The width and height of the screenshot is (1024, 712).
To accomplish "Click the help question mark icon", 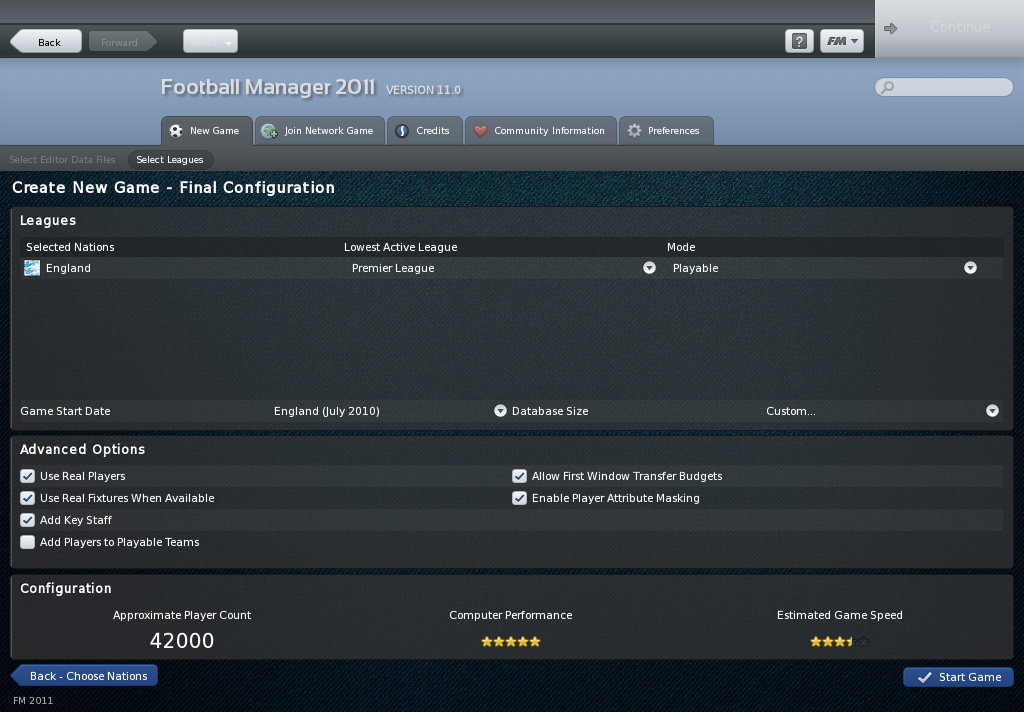I will [x=799, y=41].
